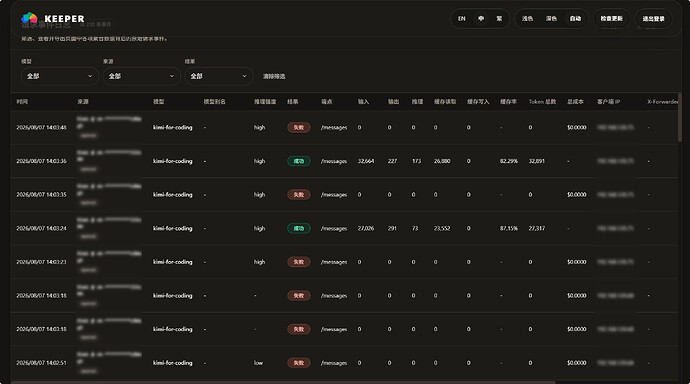690x384 pixels.
Task: Click the 总成本 column header
Action: point(575,102)
